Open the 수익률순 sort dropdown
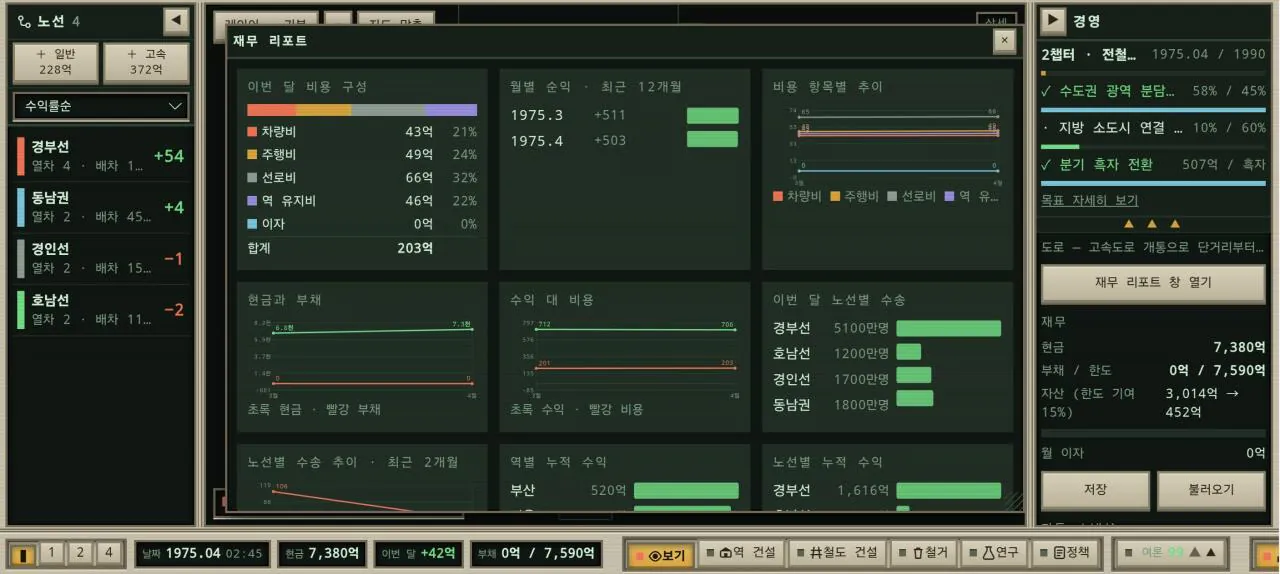The image size is (1280, 574). [101, 106]
